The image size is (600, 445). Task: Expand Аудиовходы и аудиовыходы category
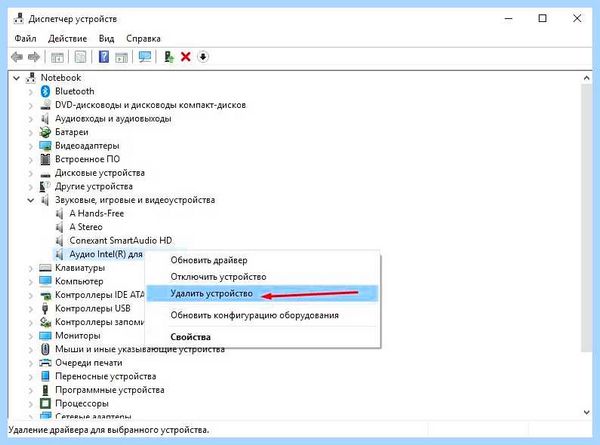(x=31, y=119)
